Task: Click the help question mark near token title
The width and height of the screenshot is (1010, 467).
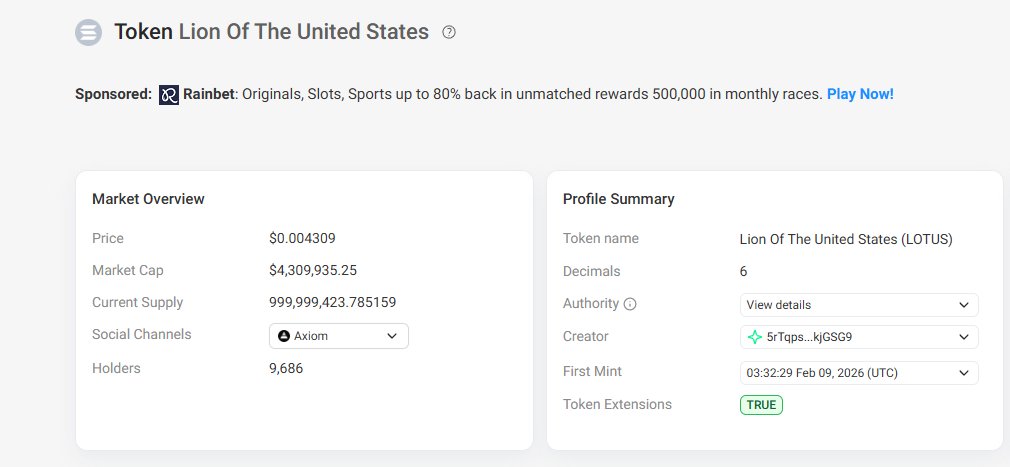Action: coord(449,32)
